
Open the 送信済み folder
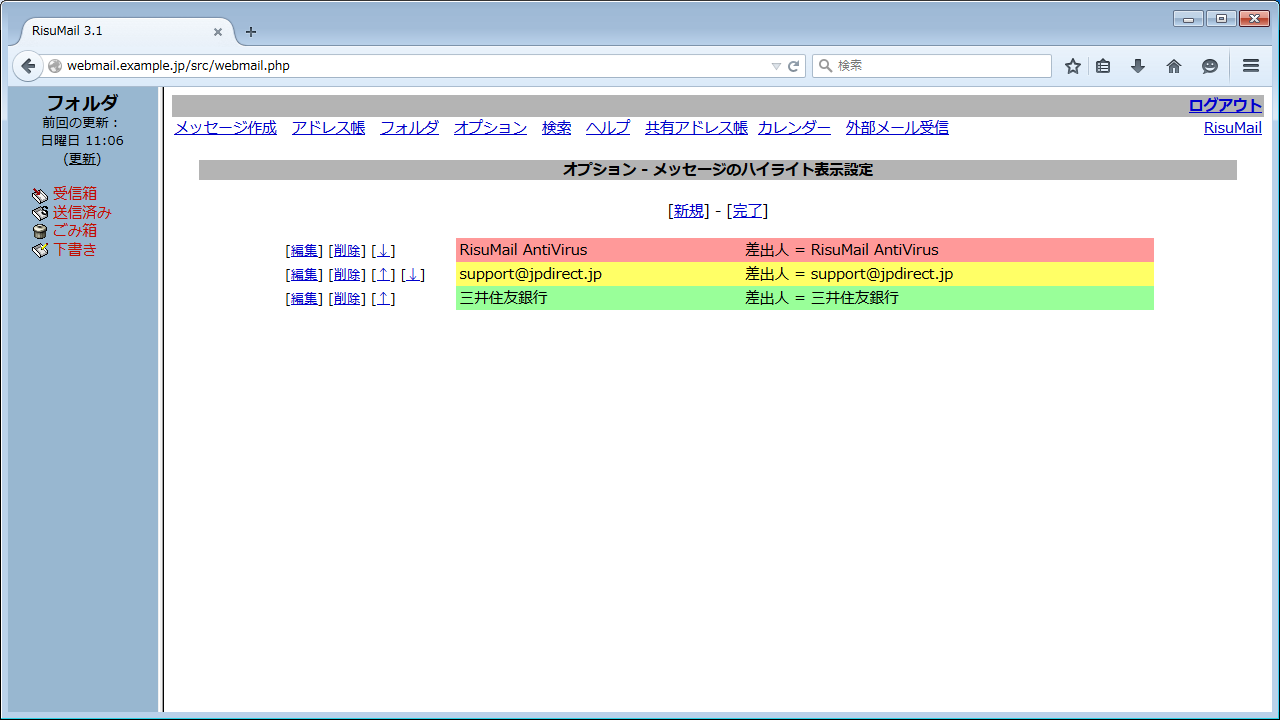pos(82,212)
